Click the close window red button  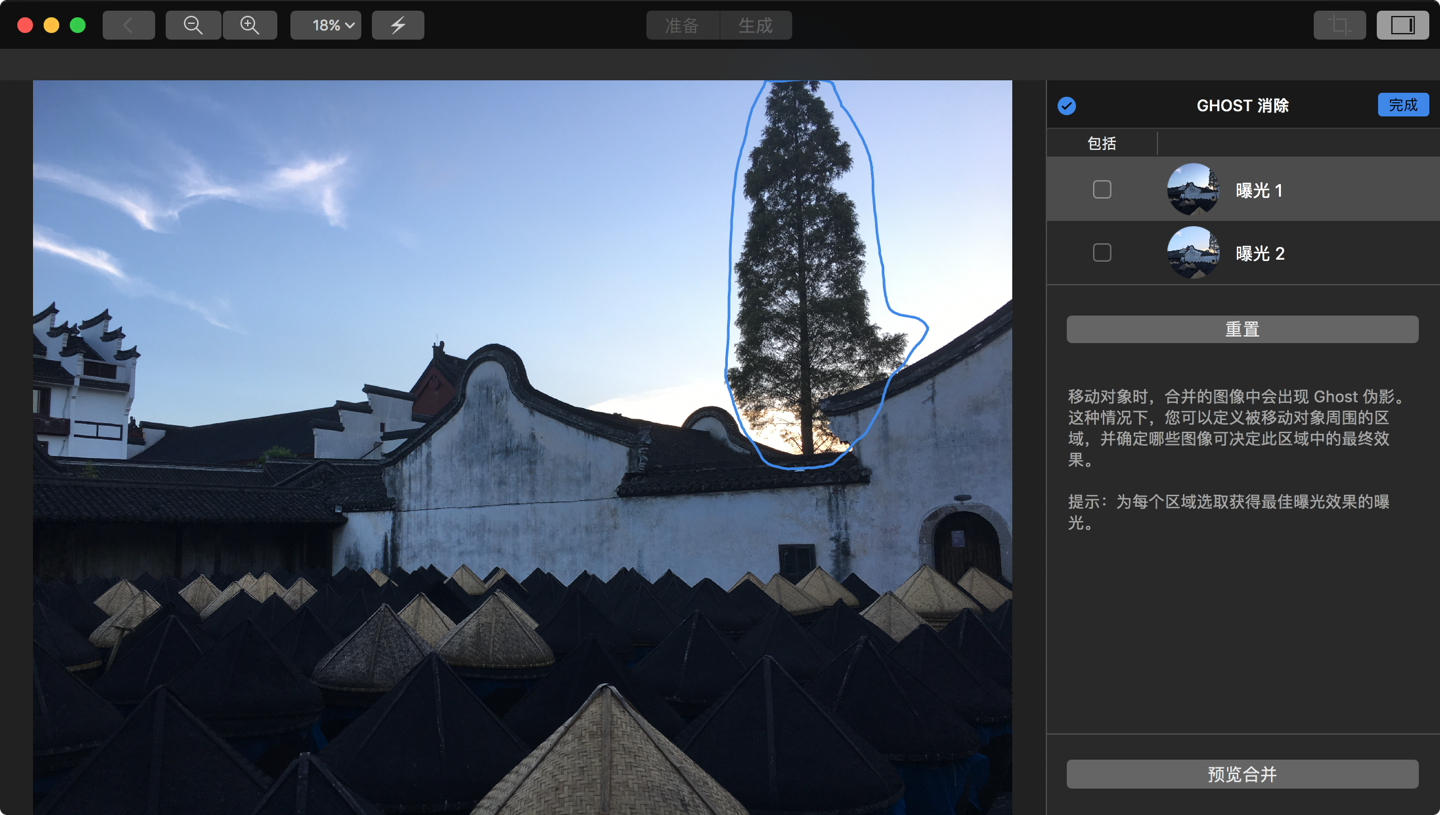pyautogui.click(x=26, y=25)
